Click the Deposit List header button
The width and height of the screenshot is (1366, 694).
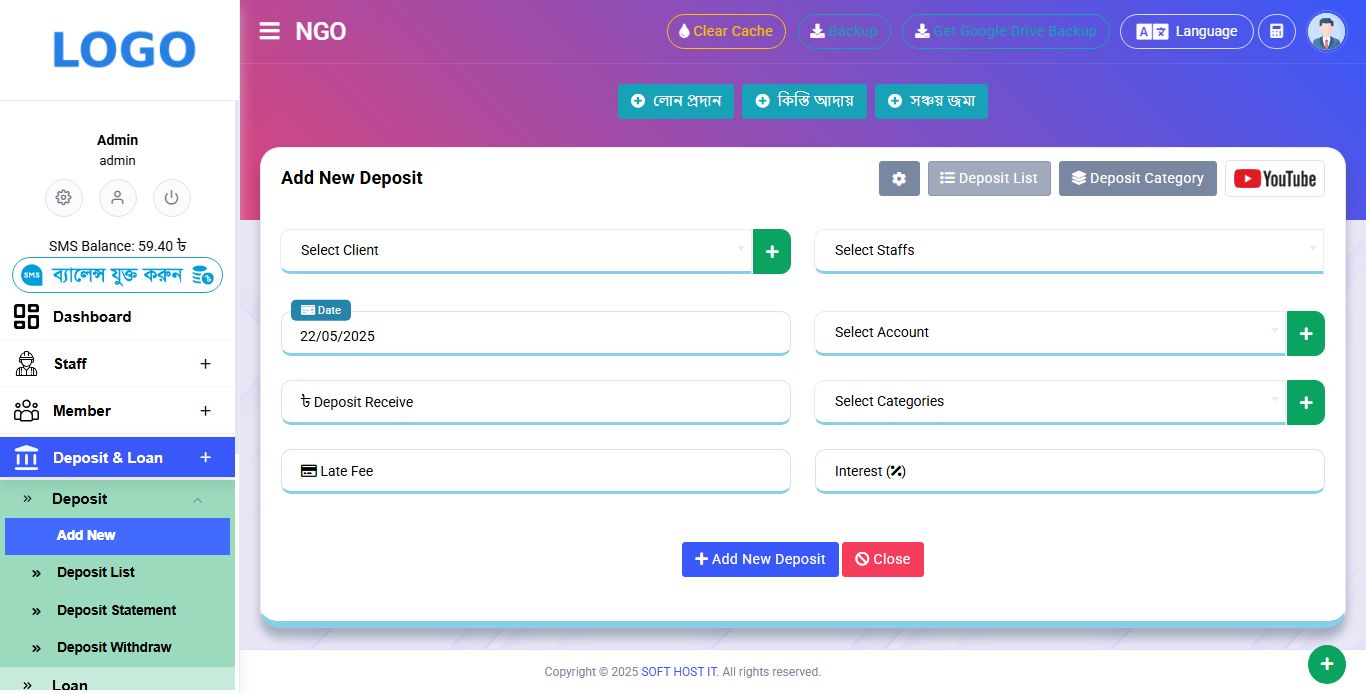tap(989, 178)
